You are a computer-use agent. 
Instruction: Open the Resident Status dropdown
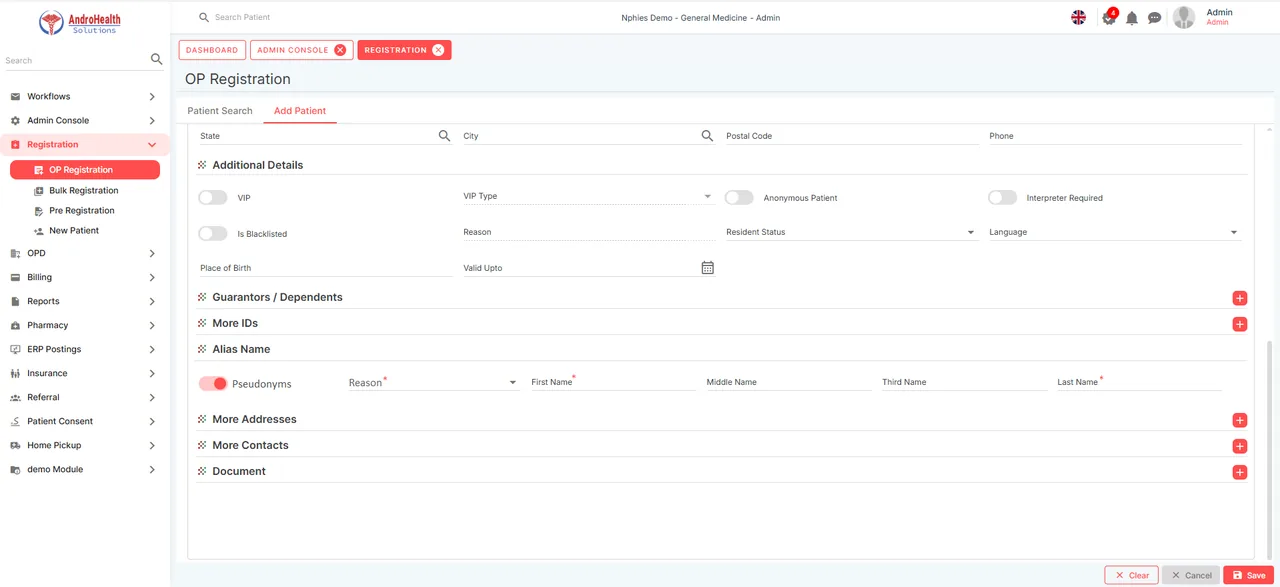click(x=850, y=233)
